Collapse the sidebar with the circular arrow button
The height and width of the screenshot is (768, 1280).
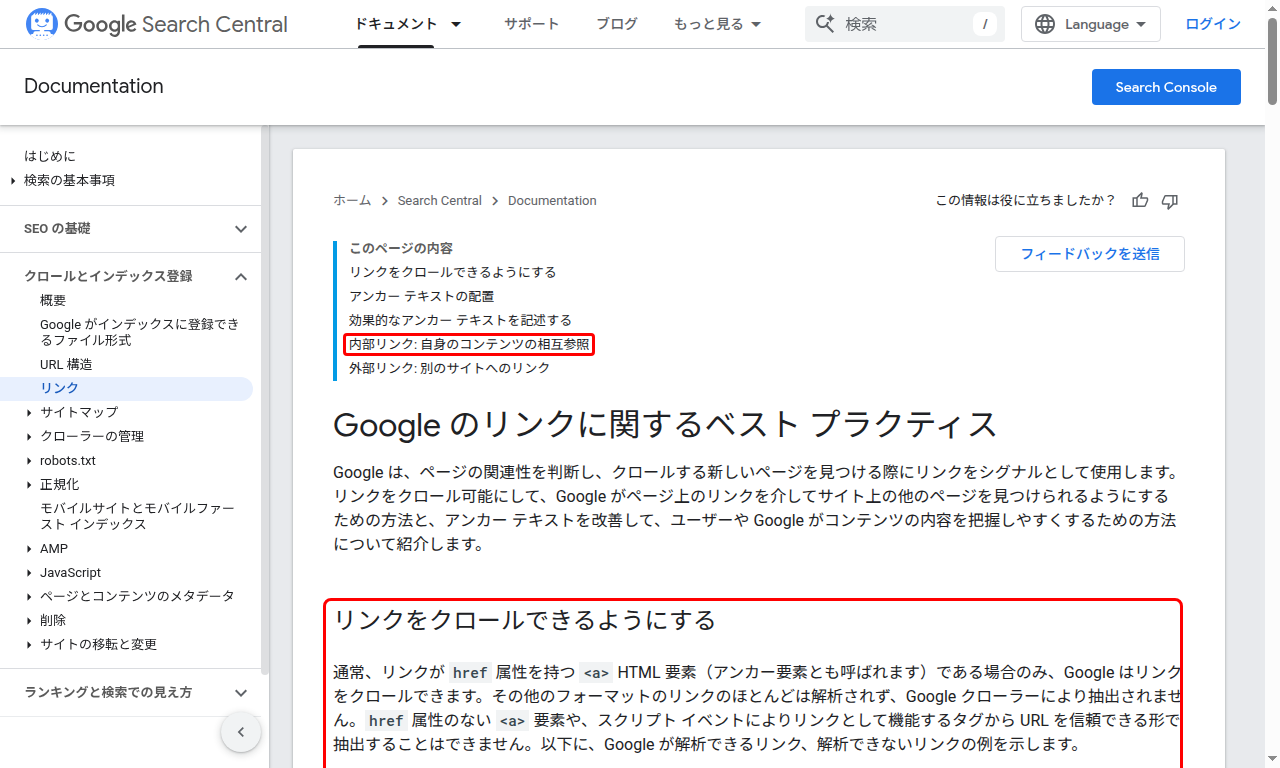(241, 732)
